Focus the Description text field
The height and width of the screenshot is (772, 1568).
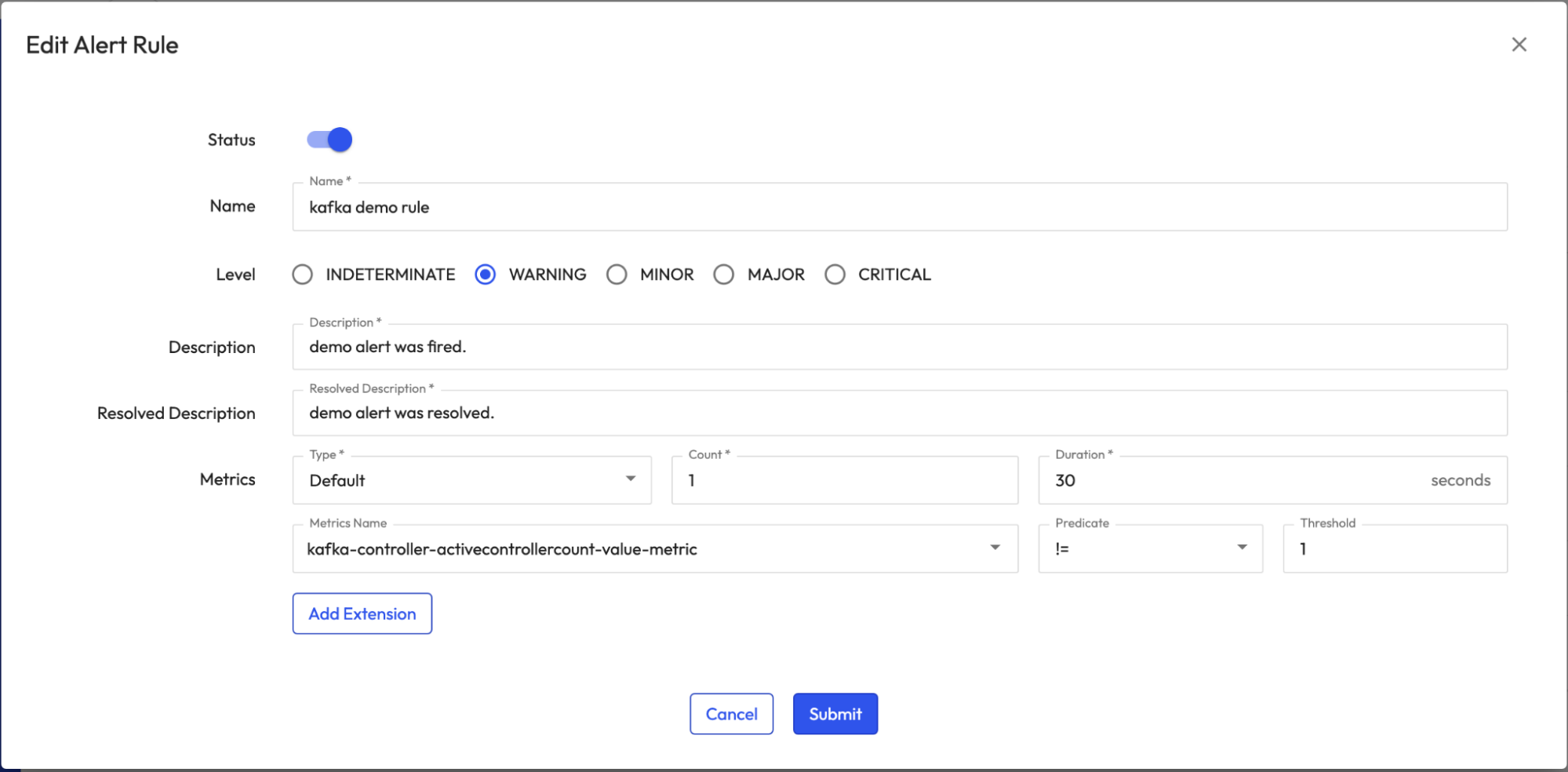click(899, 347)
